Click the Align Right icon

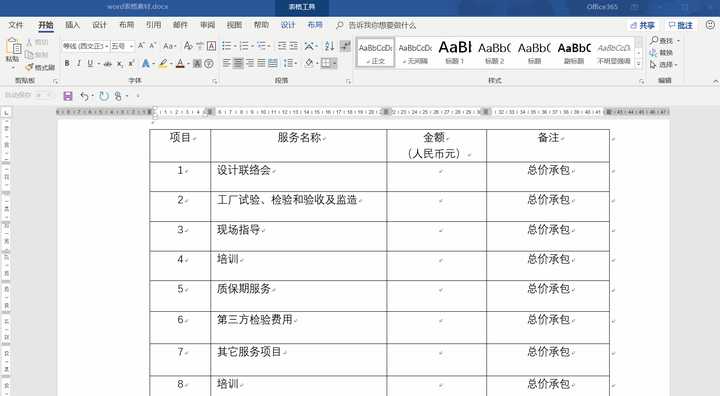250,63
